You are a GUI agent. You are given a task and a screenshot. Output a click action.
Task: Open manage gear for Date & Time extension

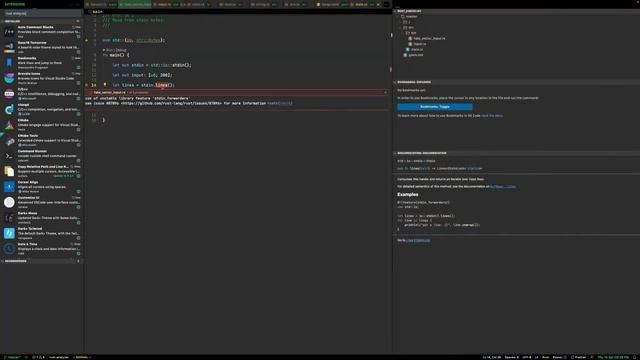(78, 254)
